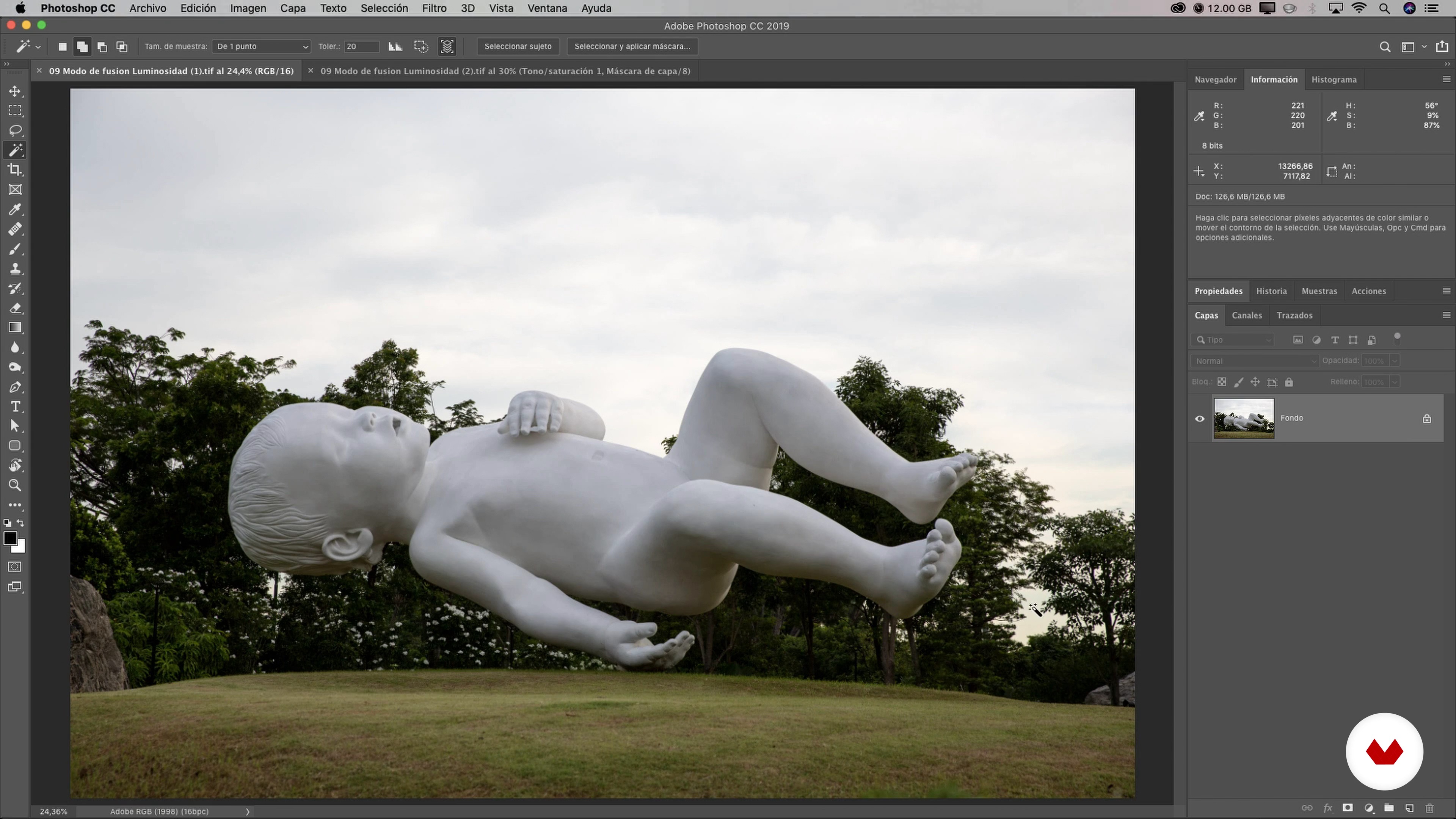The image size is (1456, 819).
Task: Select the Horizontal Type tool
Action: coord(15,407)
